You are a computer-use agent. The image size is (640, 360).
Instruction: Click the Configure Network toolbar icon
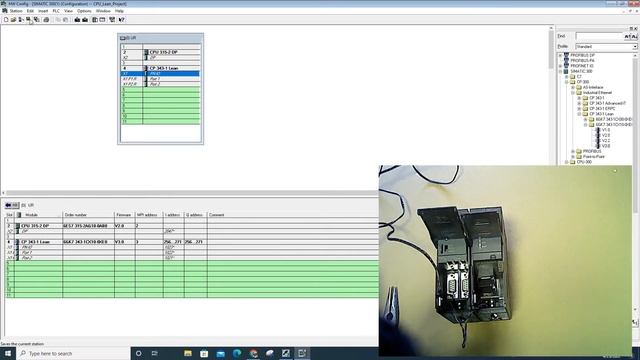(112, 20)
